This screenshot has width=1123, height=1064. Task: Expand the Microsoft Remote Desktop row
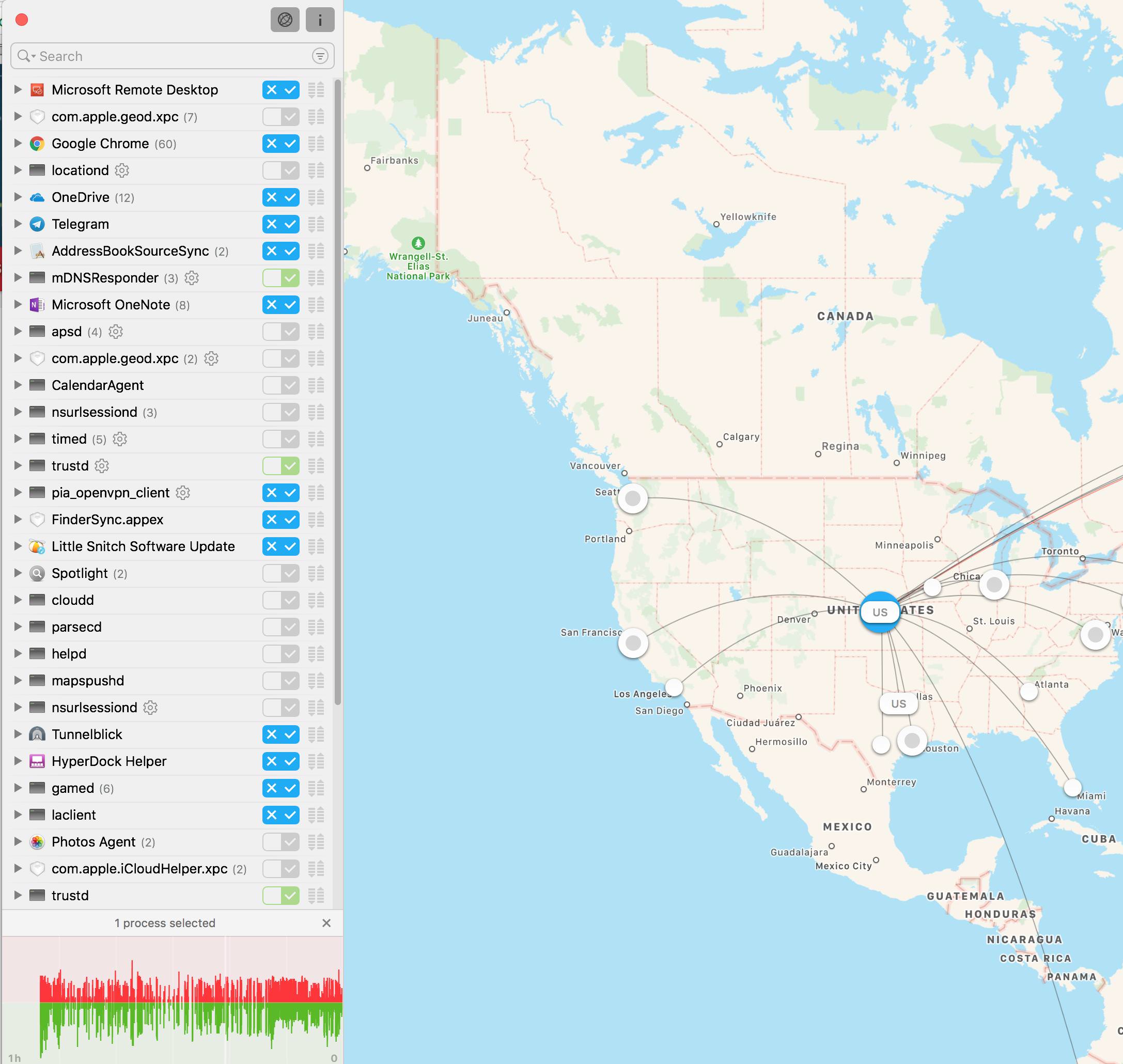[x=18, y=89]
